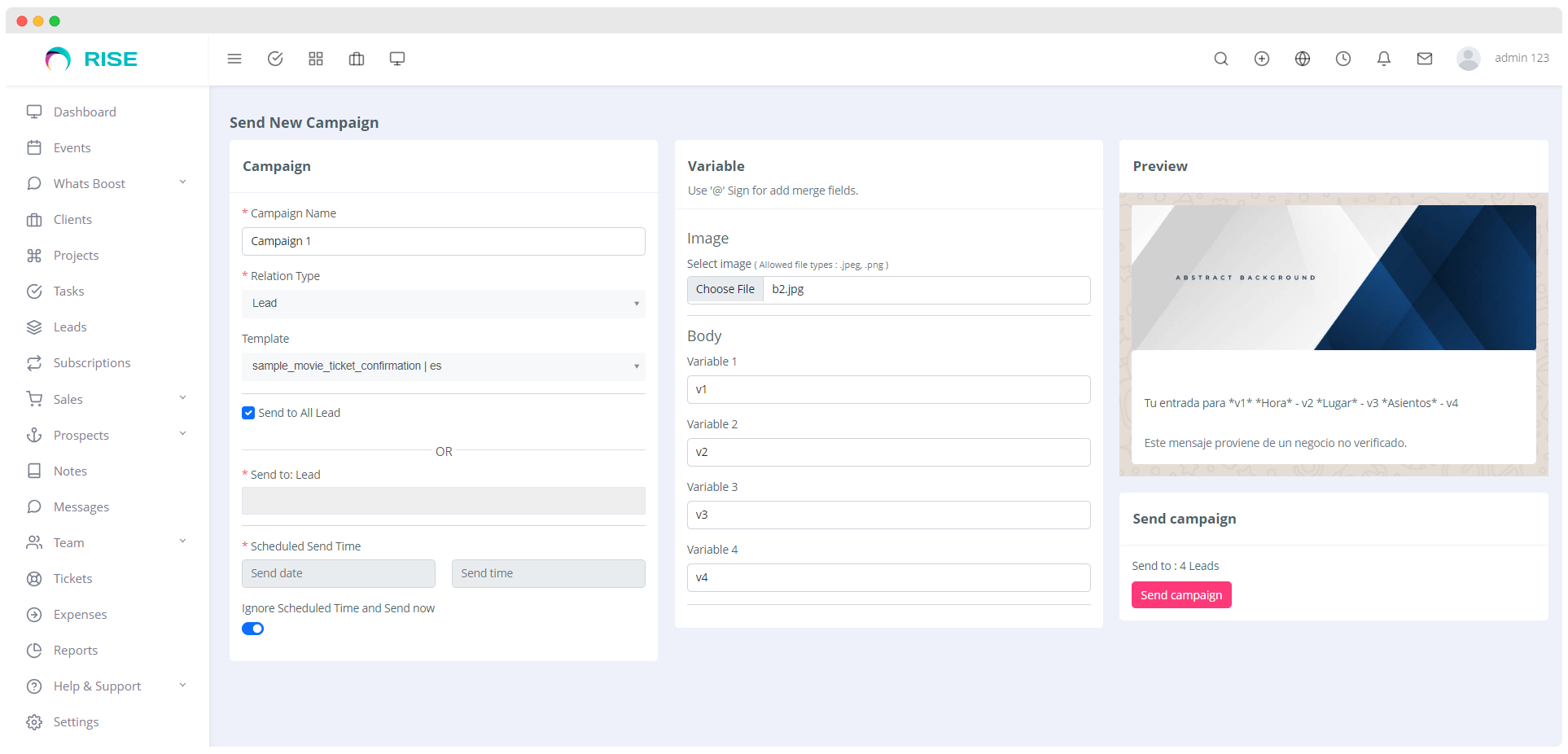Uncheck the Send to All Lead checkbox
This screenshot has width=1568, height=754.
(x=248, y=413)
